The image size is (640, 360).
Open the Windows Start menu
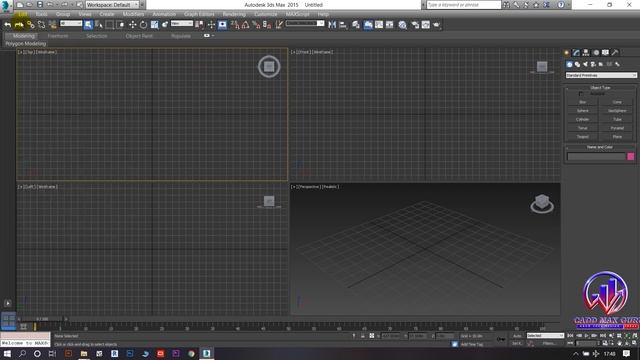click(x=7, y=353)
